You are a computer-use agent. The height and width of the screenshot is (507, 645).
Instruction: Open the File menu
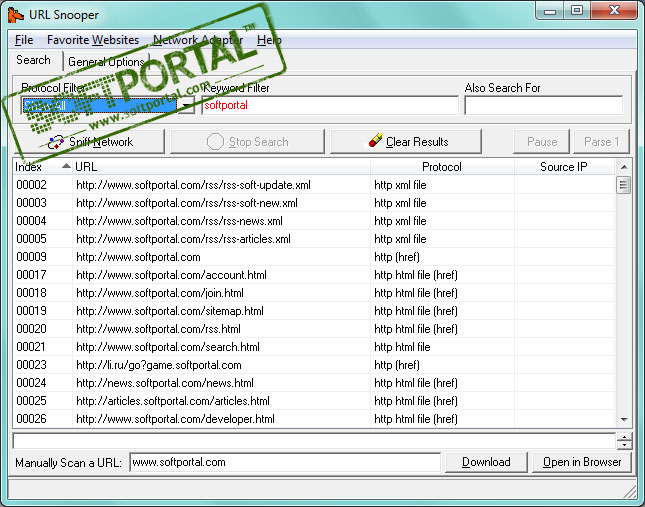tap(24, 40)
